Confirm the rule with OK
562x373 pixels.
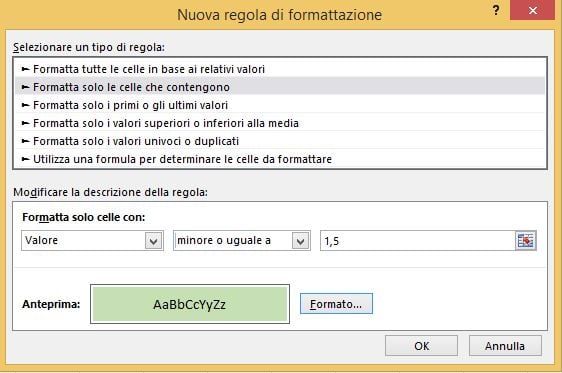(421, 346)
